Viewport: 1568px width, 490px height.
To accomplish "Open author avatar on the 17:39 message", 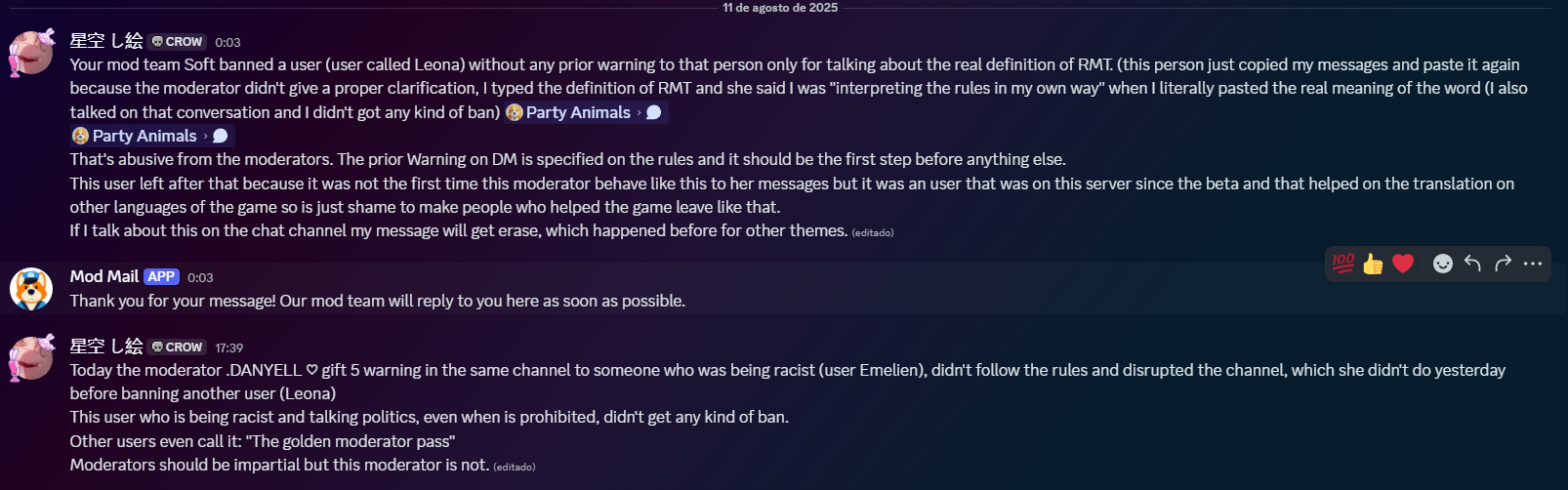I will point(31,358).
